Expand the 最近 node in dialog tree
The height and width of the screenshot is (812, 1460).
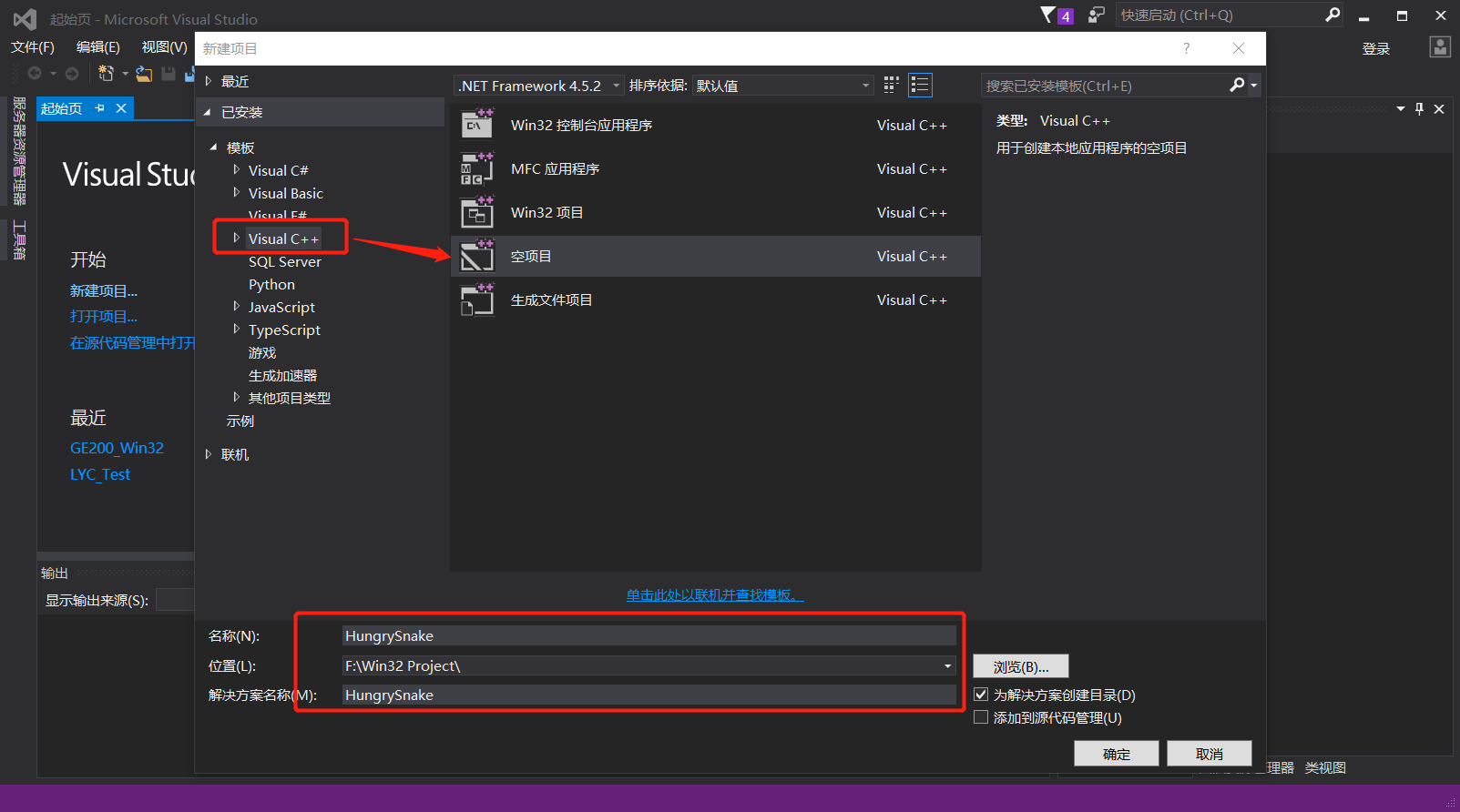pos(209,81)
